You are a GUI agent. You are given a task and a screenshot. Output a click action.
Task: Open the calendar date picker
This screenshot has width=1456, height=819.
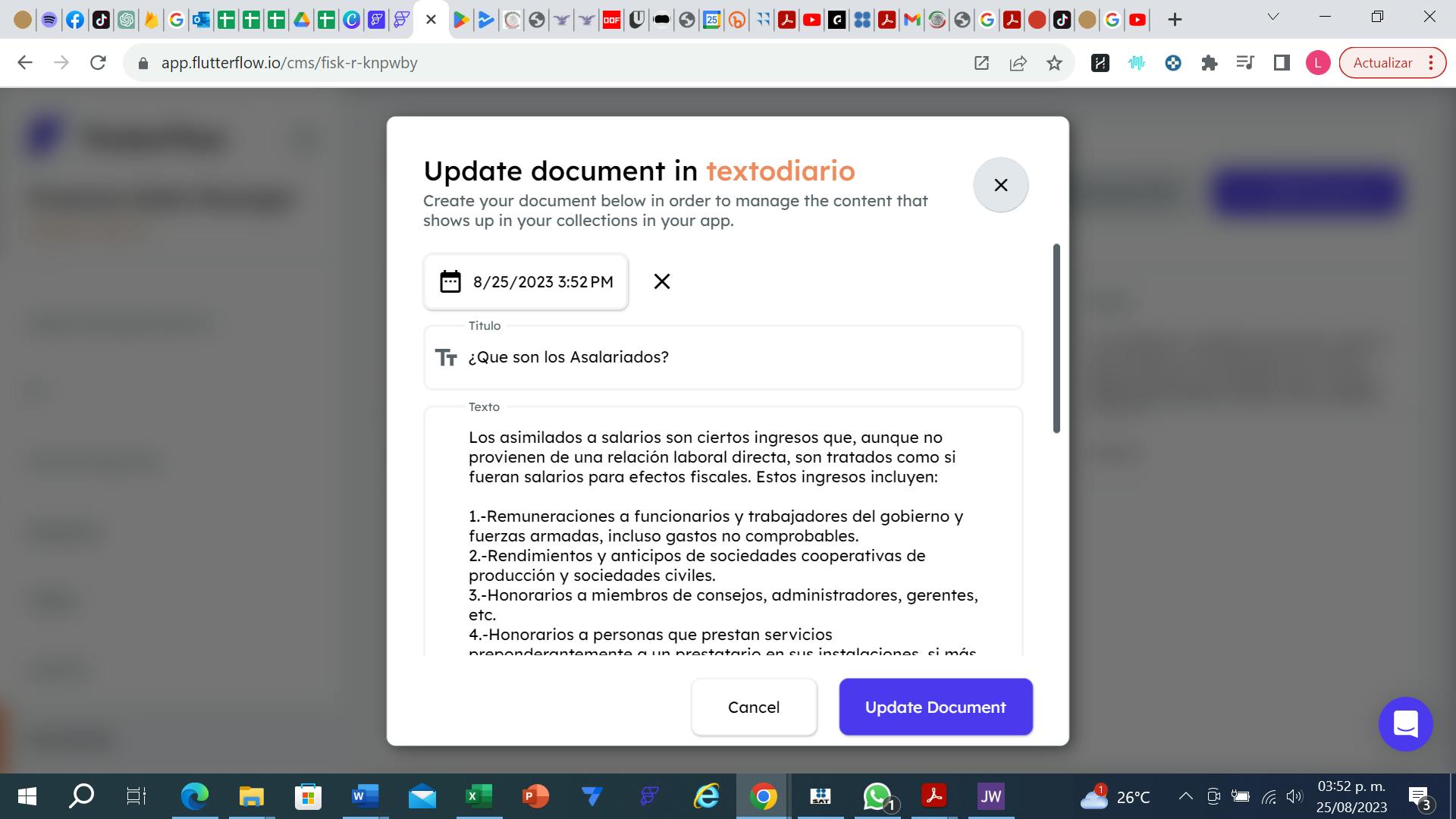pyautogui.click(x=450, y=282)
